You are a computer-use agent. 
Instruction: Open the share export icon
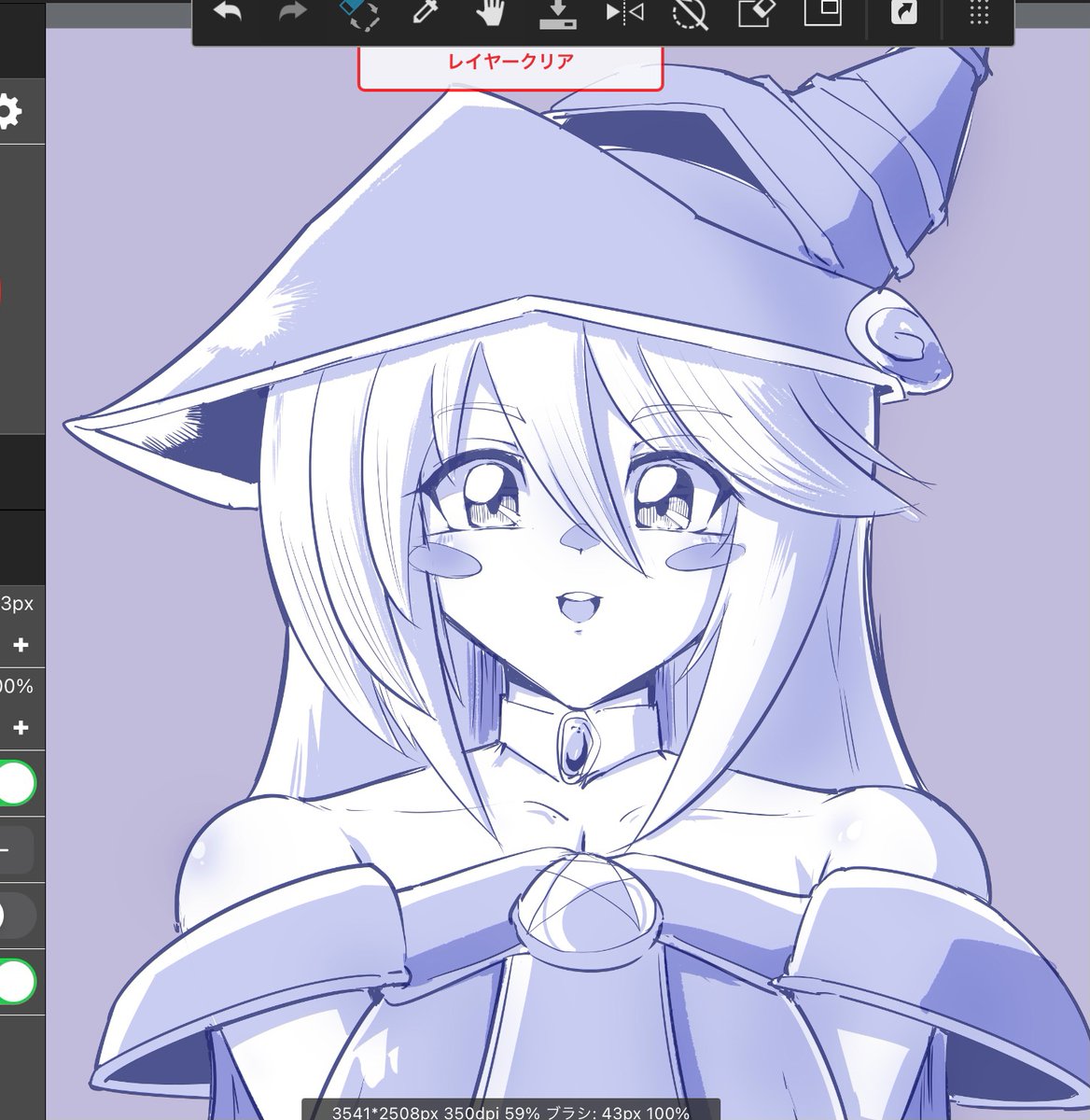pyautogui.click(x=903, y=13)
